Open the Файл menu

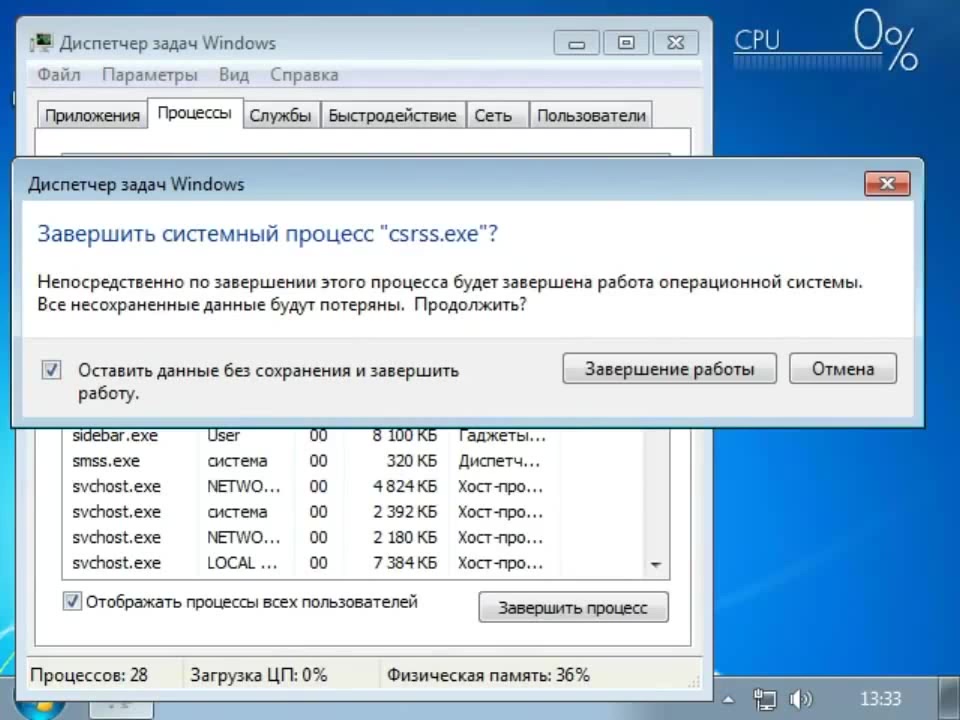pyautogui.click(x=59, y=75)
